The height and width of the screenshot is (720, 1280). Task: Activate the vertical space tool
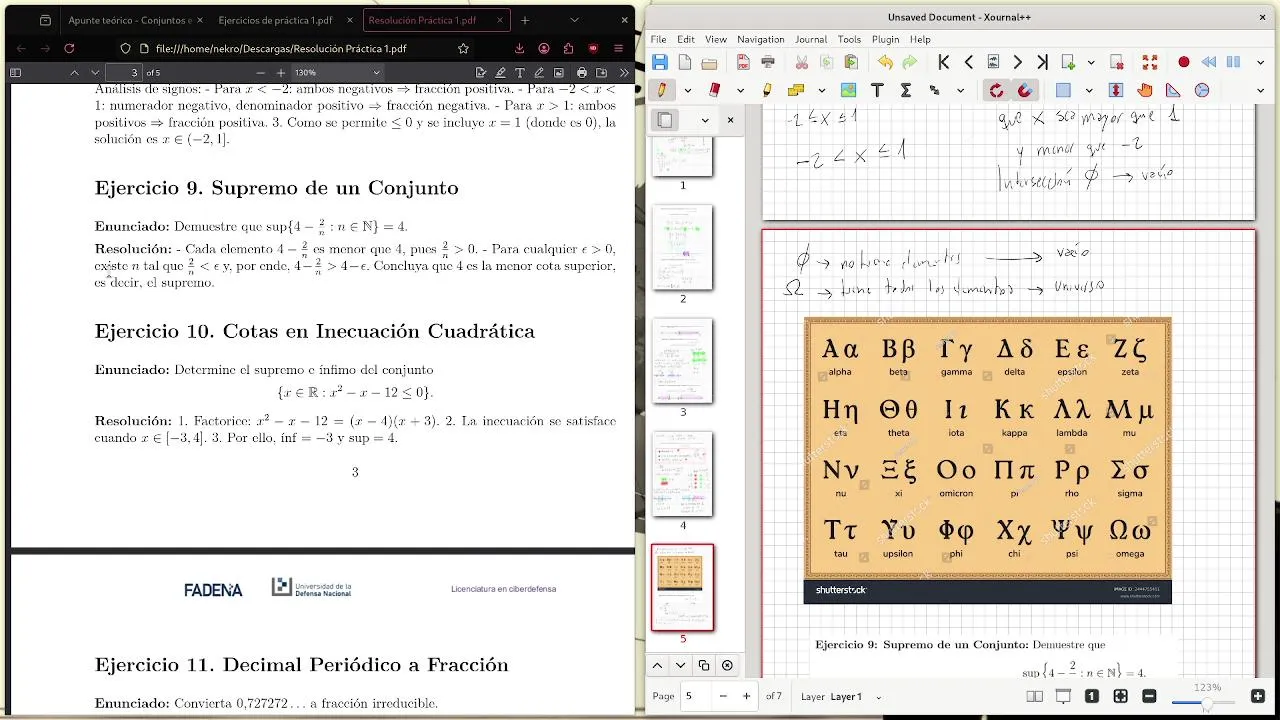pos(1116,90)
